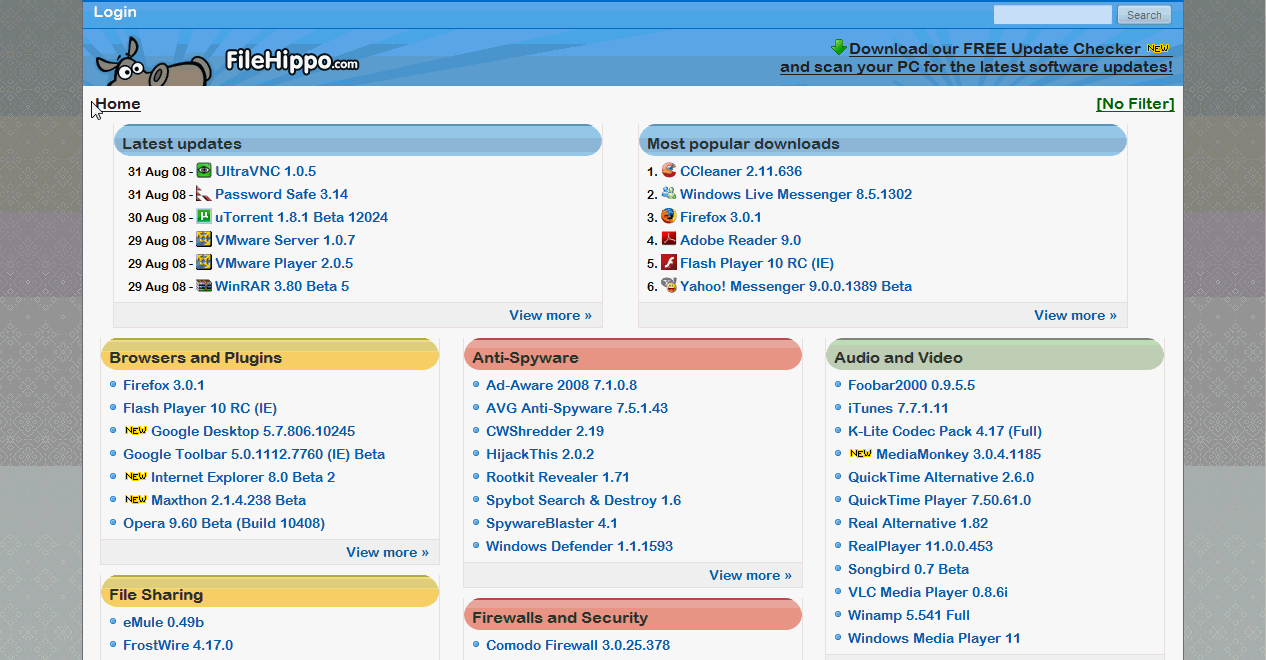Expand Latest updates with View more
Image resolution: width=1266 pixels, height=660 pixels.
(x=550, y=315)
